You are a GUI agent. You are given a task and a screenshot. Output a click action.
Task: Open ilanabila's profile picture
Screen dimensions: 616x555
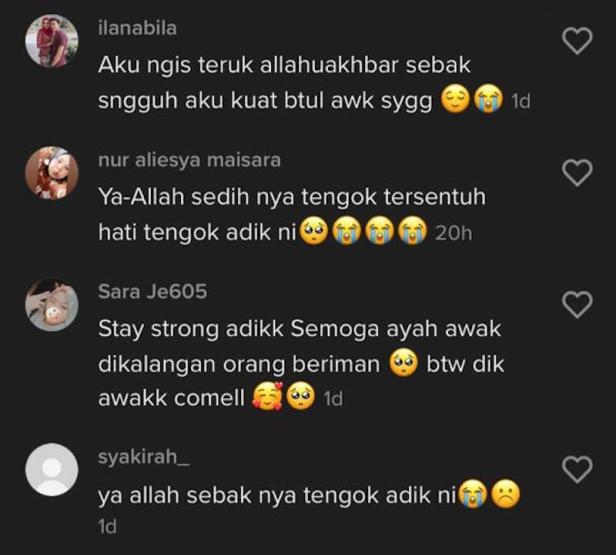pyautogui.click(x=52, y=41)
